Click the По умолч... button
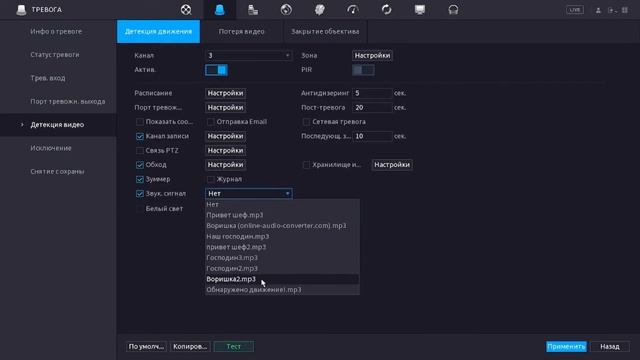 146,347
